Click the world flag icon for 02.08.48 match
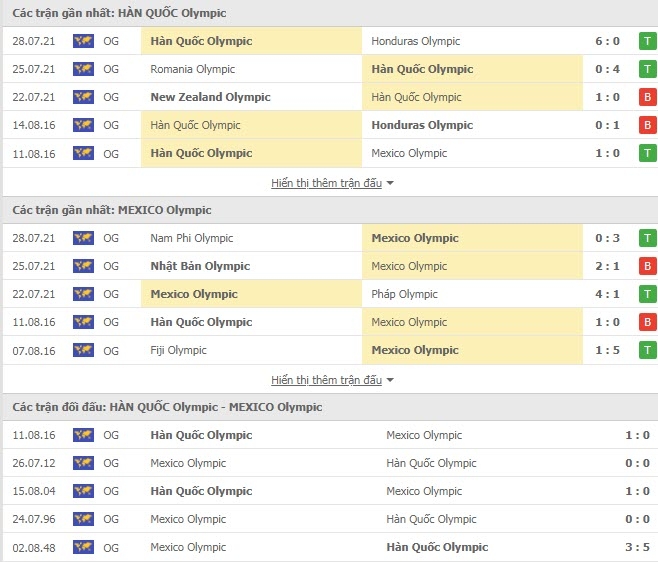 [x=83, y=547]
